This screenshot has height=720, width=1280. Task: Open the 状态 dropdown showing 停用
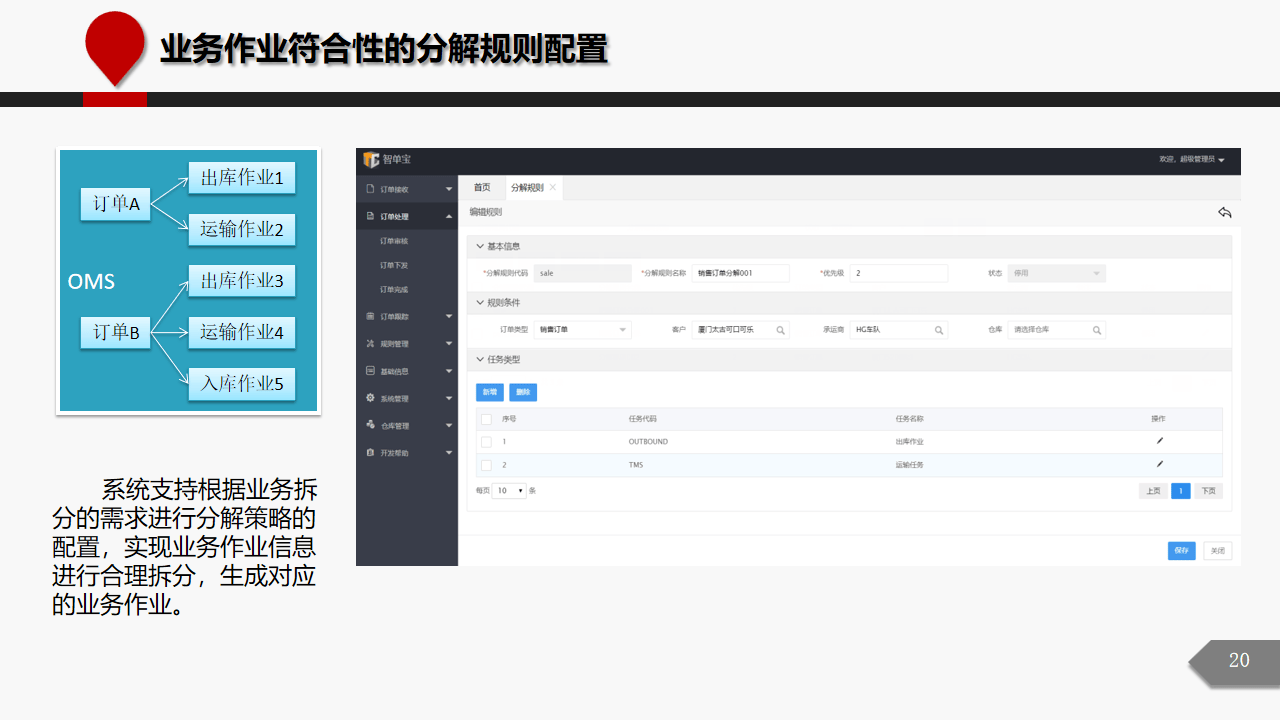point(1056,273)
